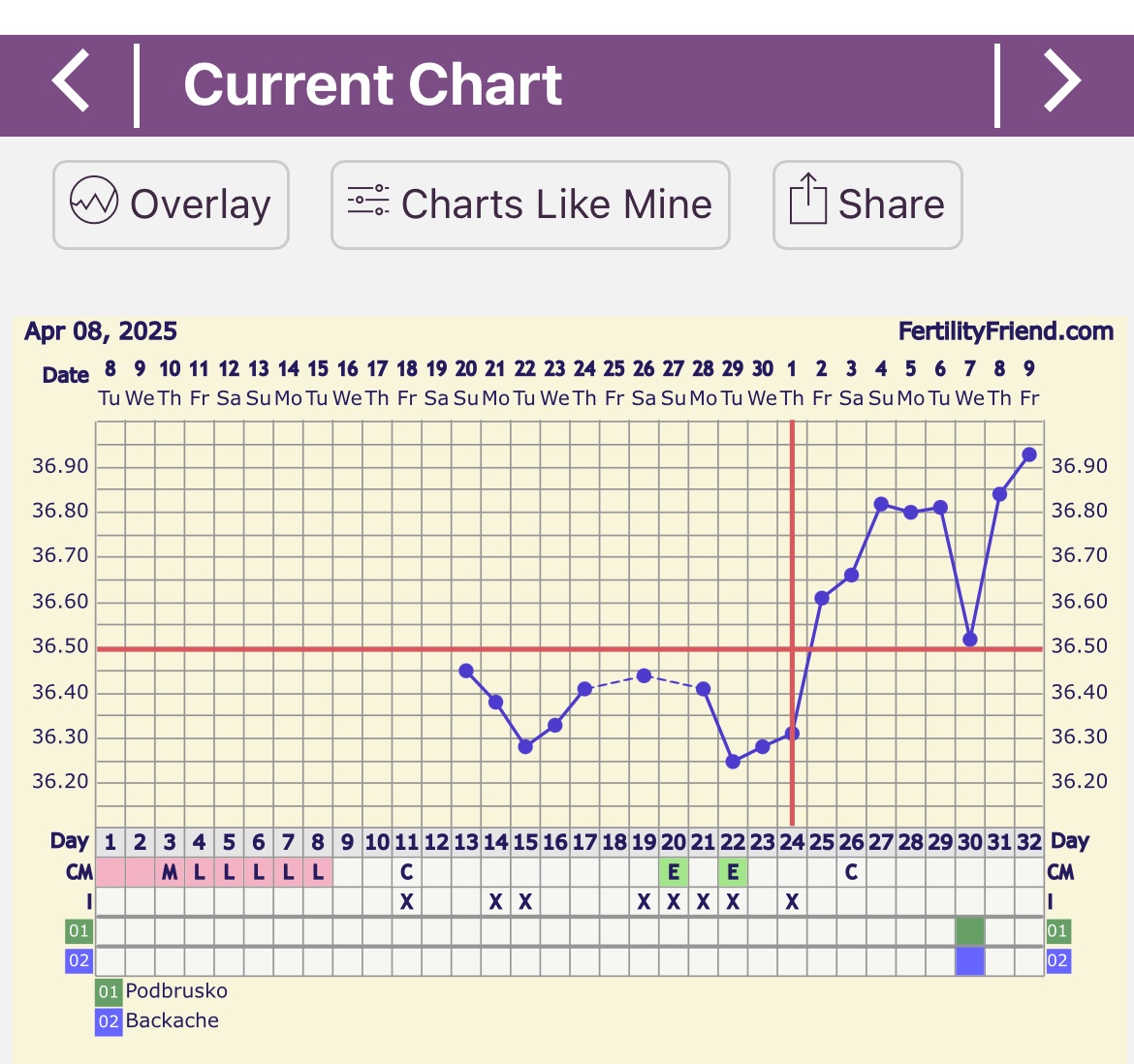
Task: Click the green E cell on day 20
Action: 674,872
